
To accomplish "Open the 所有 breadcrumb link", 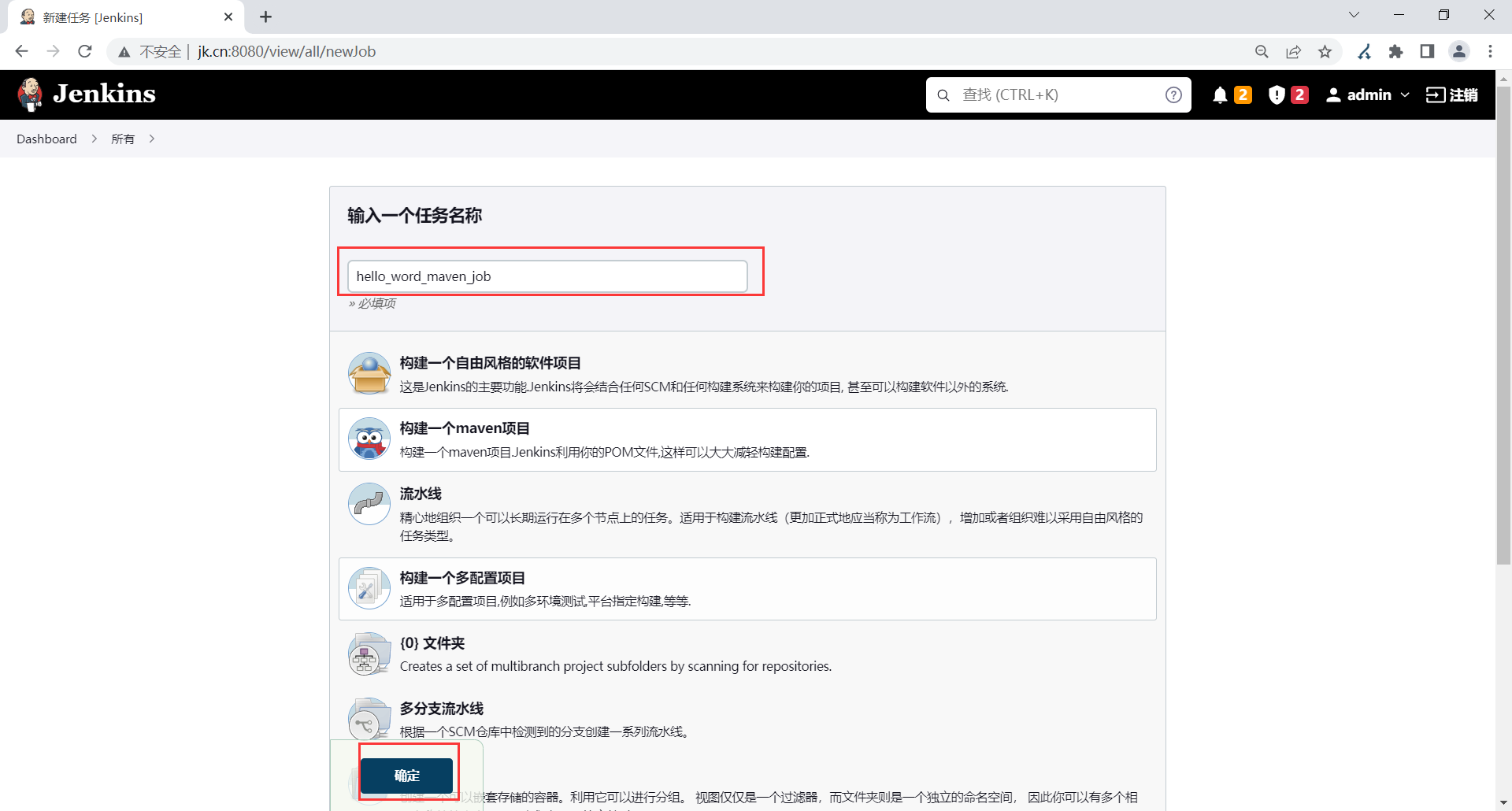I will (123, 139).
